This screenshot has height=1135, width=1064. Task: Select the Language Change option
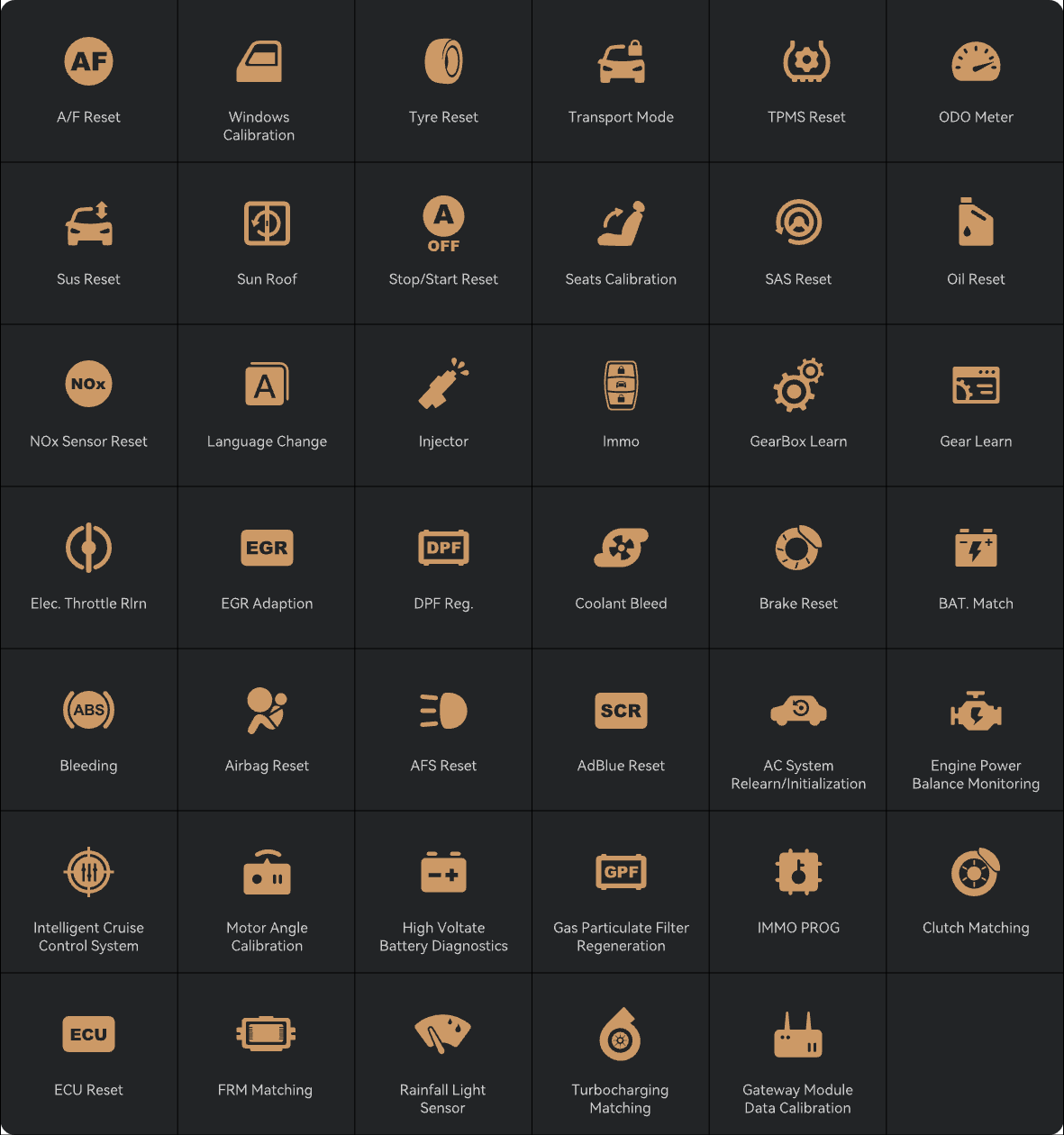point(266,405)
